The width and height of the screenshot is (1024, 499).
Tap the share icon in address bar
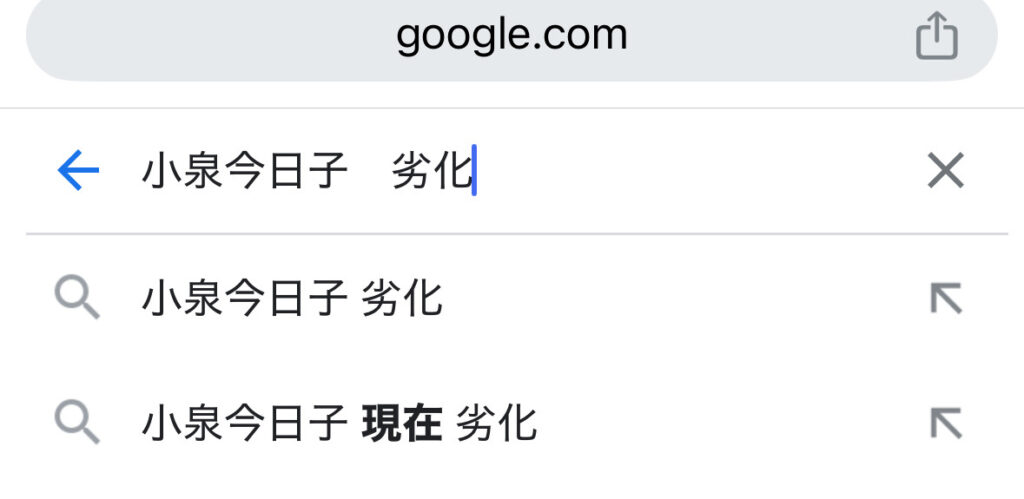coord(936,35)
